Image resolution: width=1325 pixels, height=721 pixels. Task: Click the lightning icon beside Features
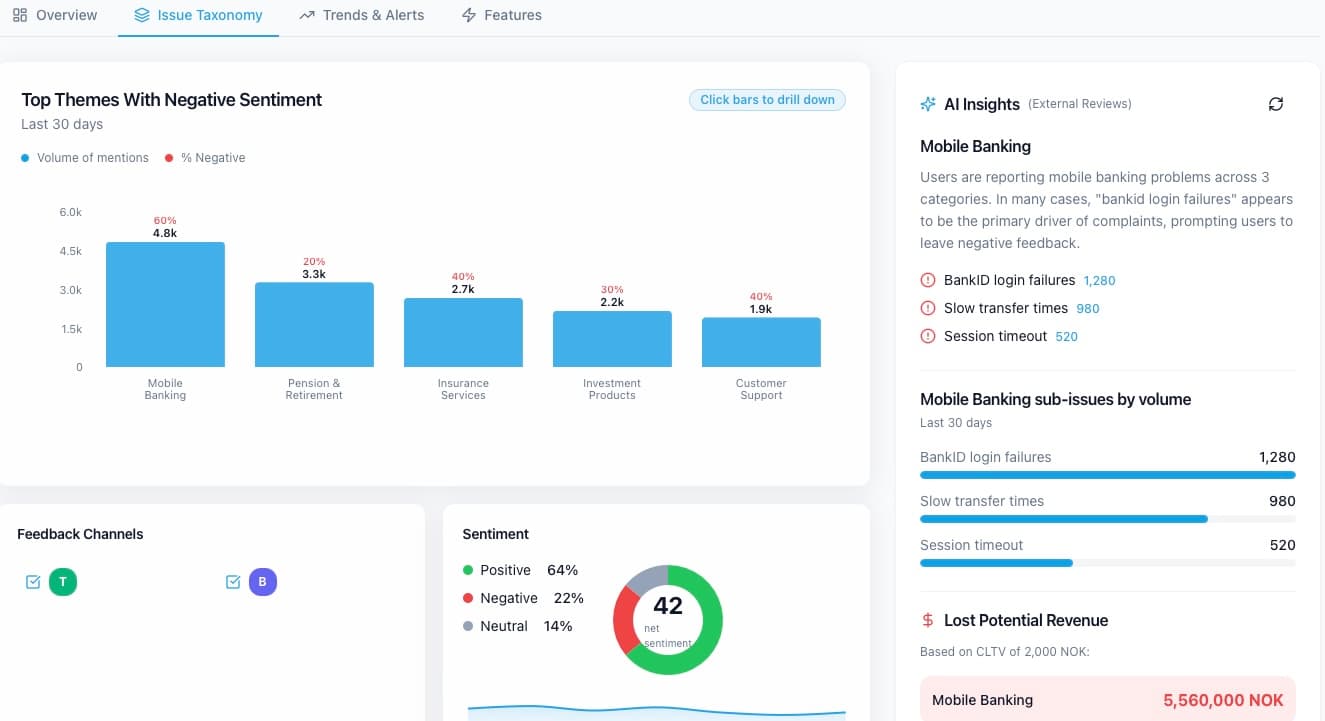pyautogui.click(x=467, y=14)
